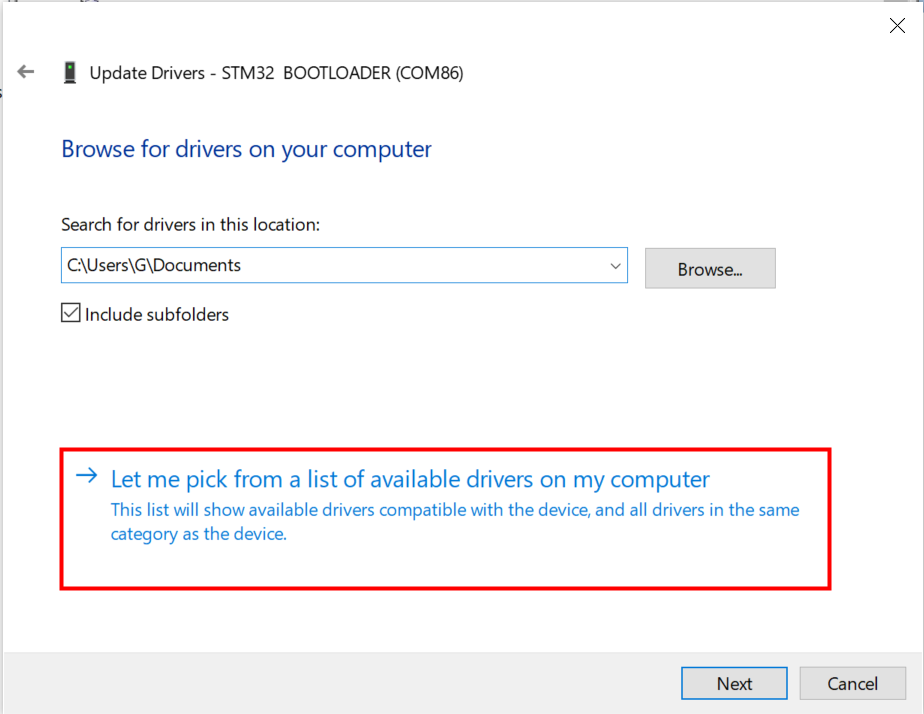
Task: Click the 'Search for drivers in this location:' label
Action: click(x=190, y=224)
